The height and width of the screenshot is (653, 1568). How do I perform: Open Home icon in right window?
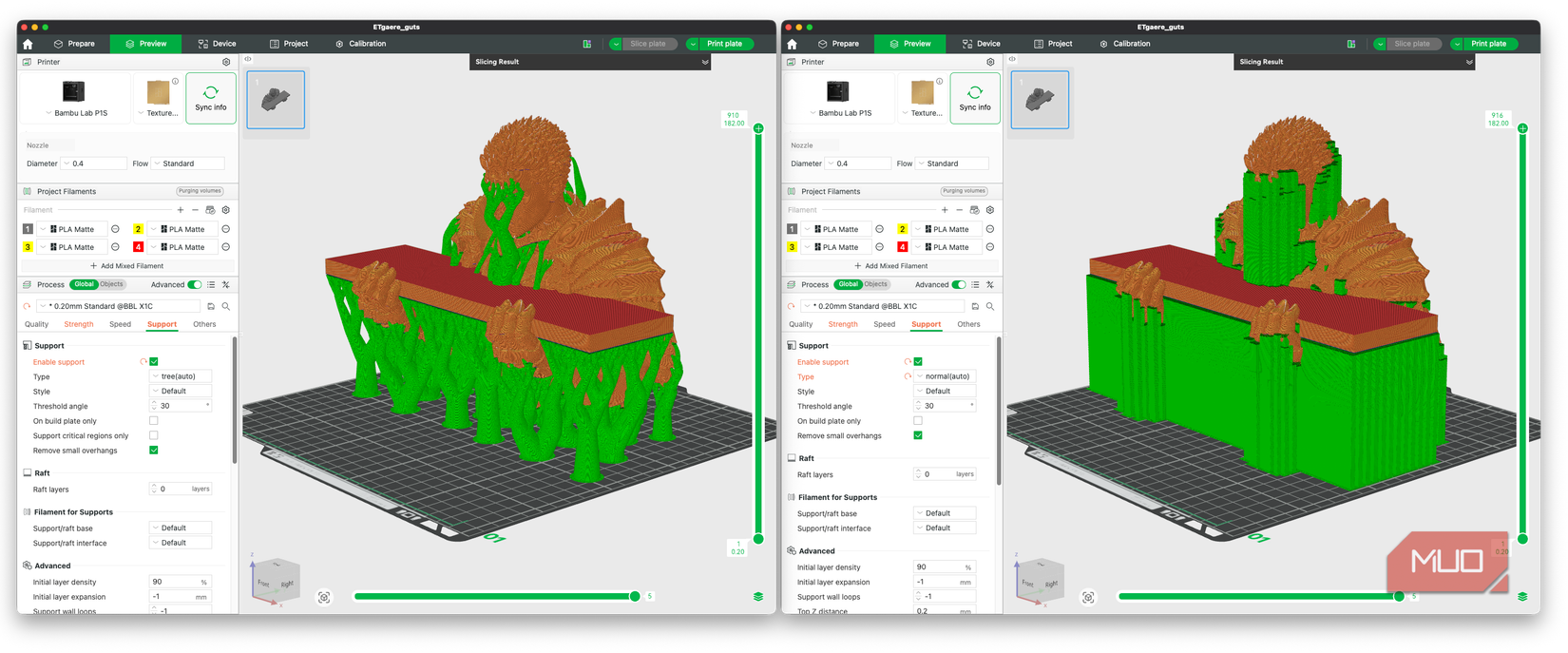pyautogui.click(x=792, y=44)
